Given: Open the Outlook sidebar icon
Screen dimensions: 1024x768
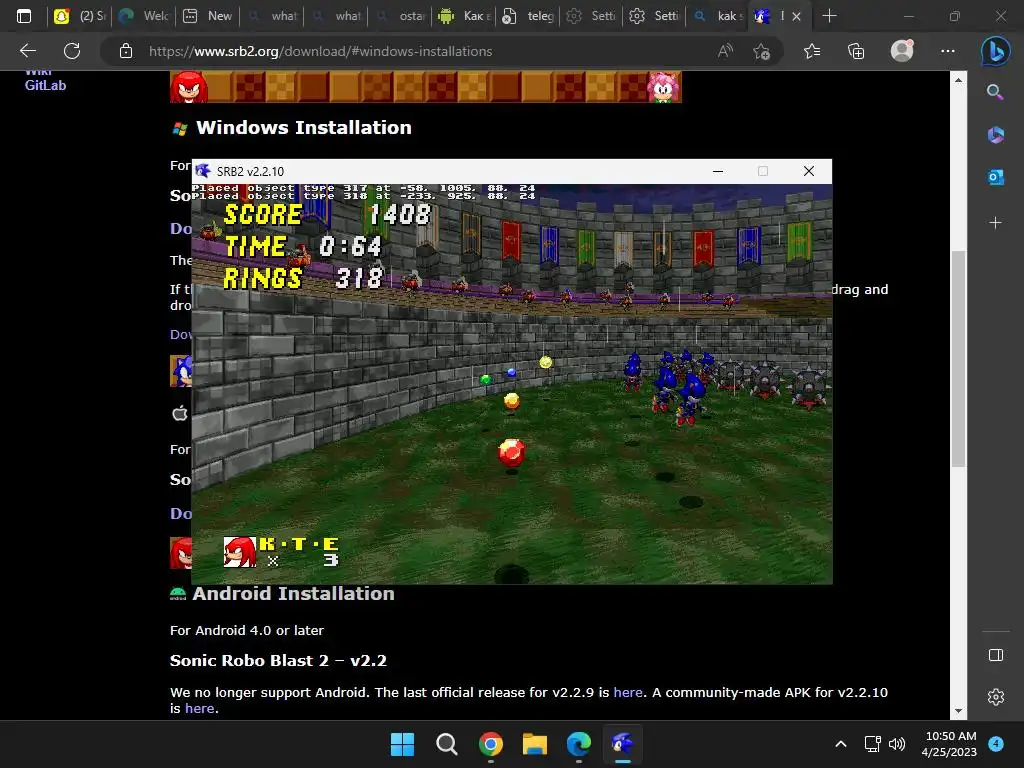Looking at the screenshot, I should [995, 176].
